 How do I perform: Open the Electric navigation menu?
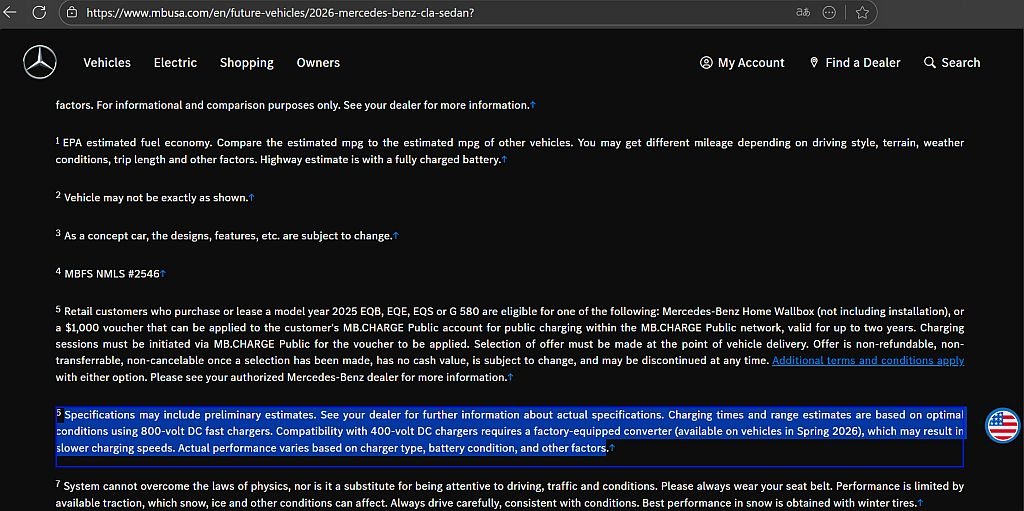click(x=175, y=63)
